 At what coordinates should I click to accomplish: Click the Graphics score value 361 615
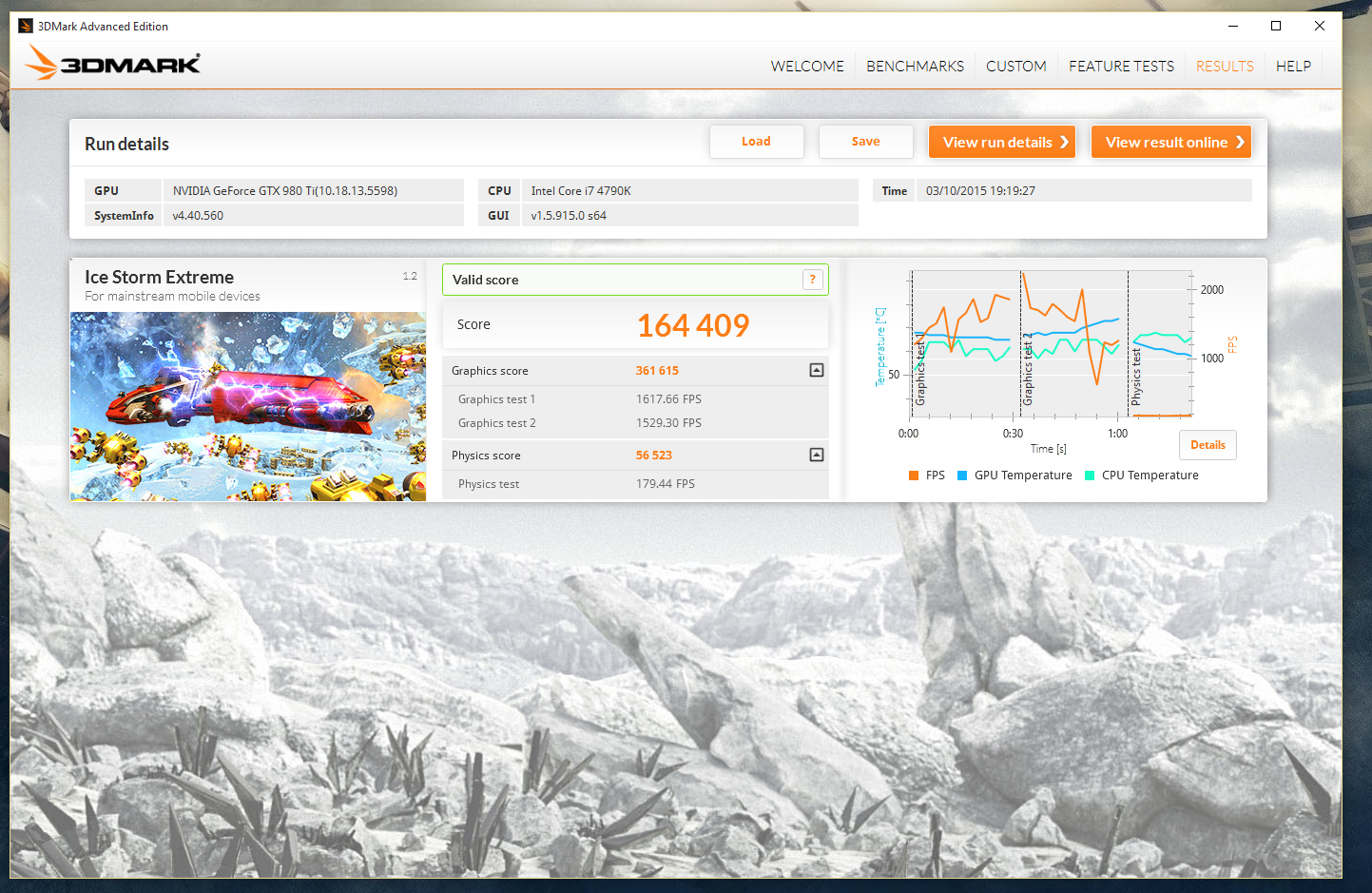(x=657, y=371)
